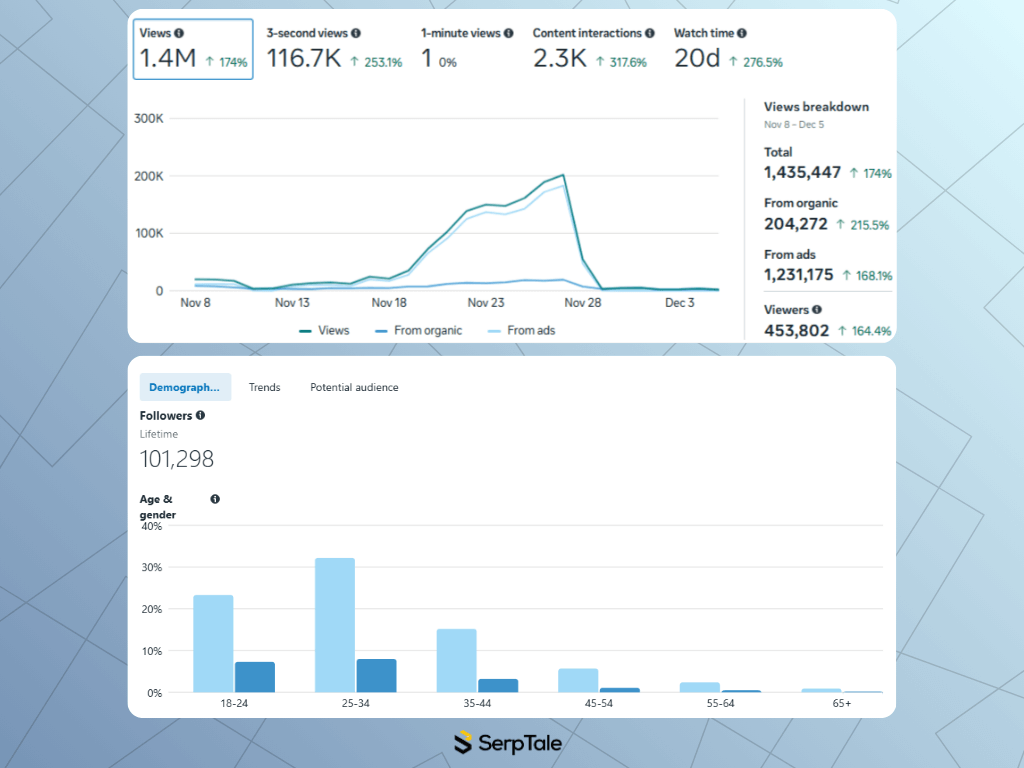Select the 3-second views metric

tap(334, 50)
